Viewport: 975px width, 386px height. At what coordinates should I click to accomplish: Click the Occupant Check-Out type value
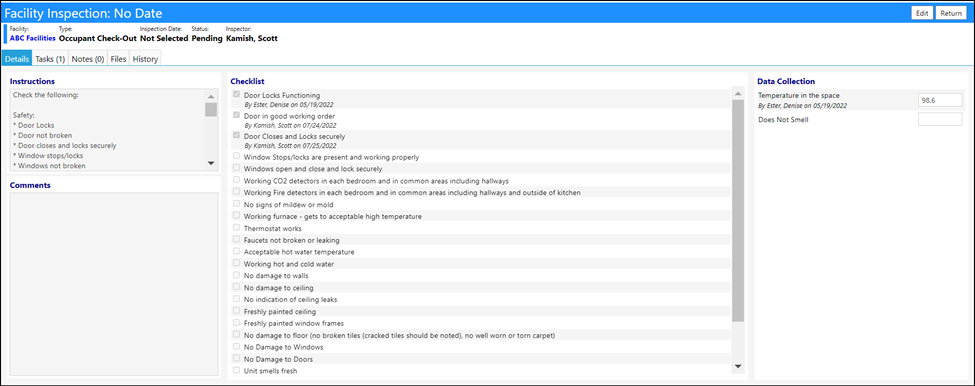click(98, 38)
